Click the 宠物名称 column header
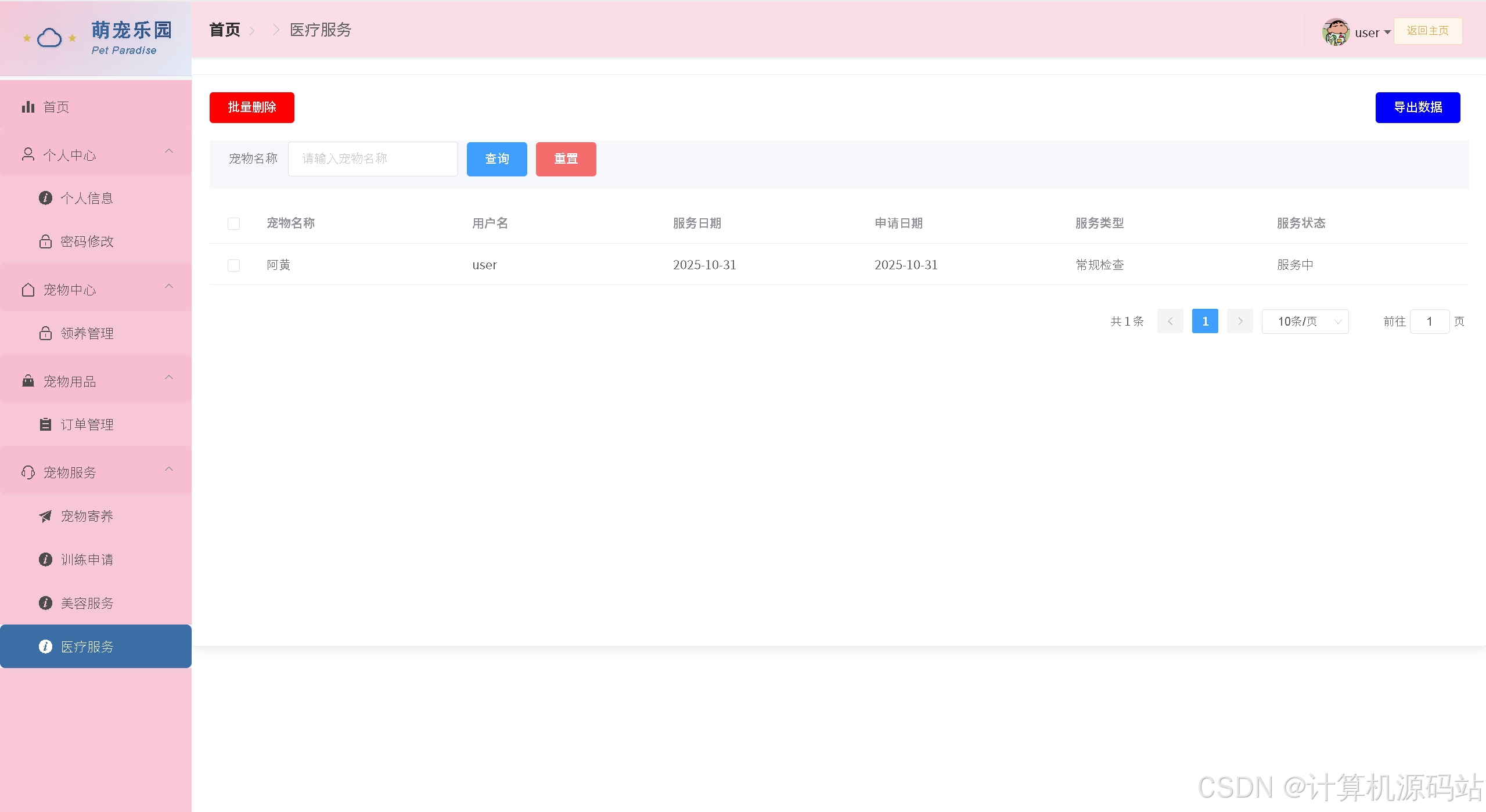1486x812 pixels. 290,223
